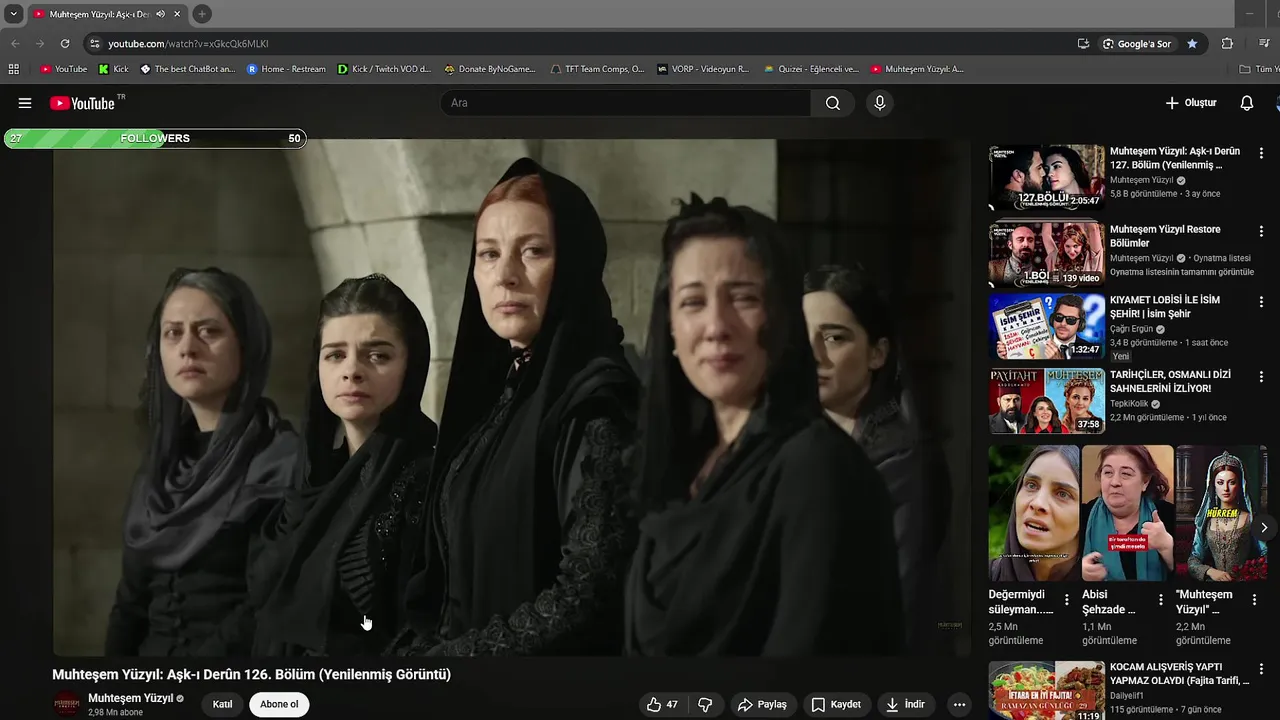Join channel with Katıl button
Image resolution: width=1280 pixels, height=720 pixels.
coord(222,704)
